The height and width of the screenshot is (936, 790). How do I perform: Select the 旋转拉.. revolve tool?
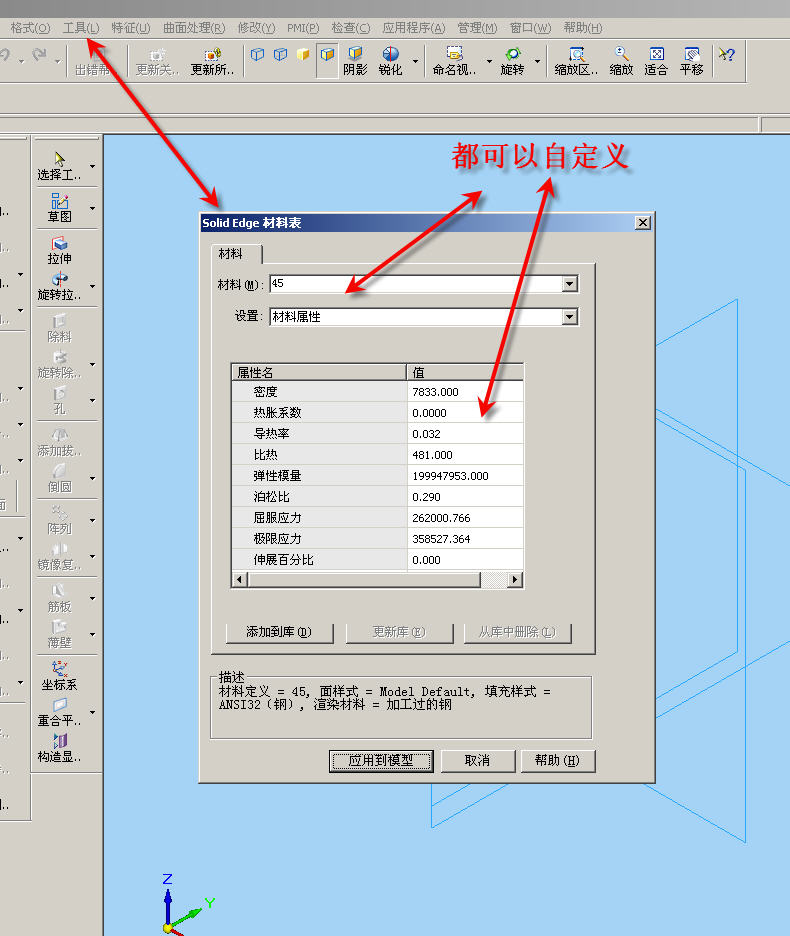[59, 287]
